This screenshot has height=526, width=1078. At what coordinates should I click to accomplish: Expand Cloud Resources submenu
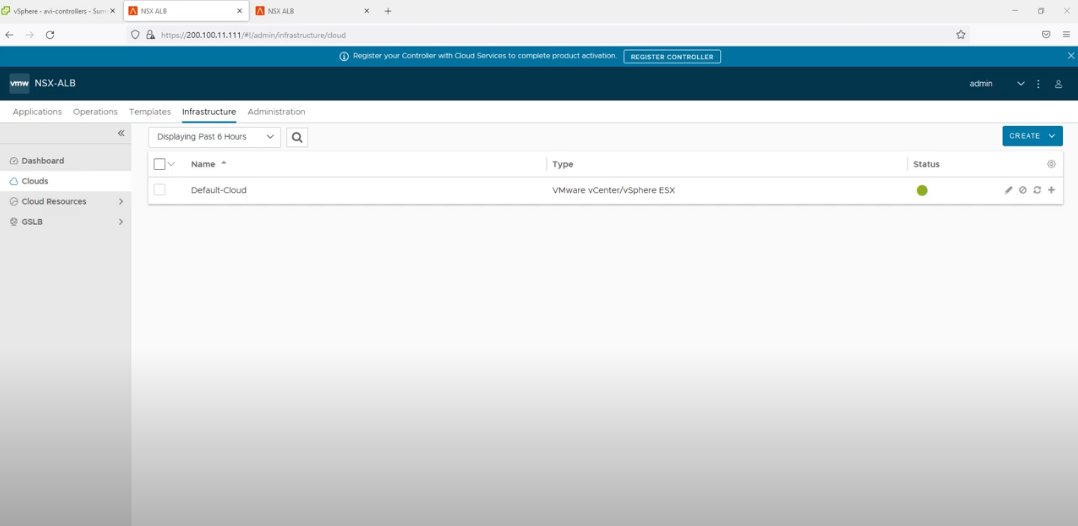pos(121,201)
